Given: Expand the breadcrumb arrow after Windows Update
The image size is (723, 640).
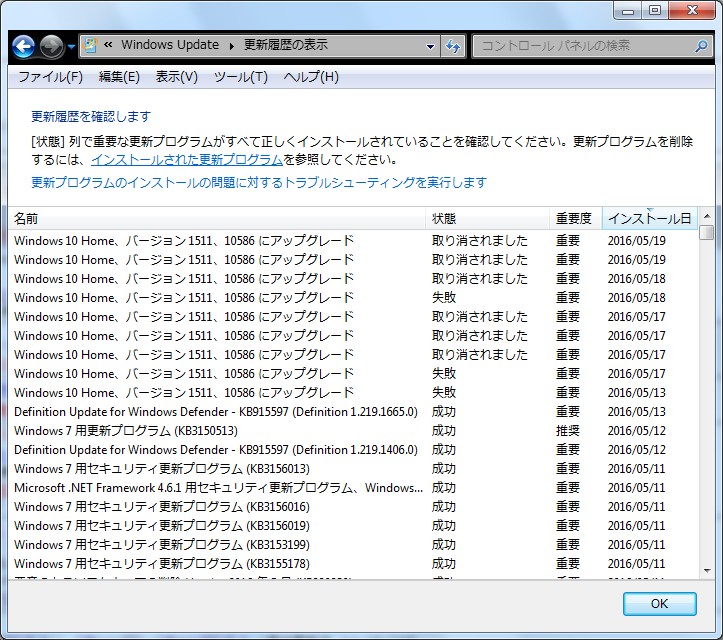Looking at the screenshot, I should (231, 46).
